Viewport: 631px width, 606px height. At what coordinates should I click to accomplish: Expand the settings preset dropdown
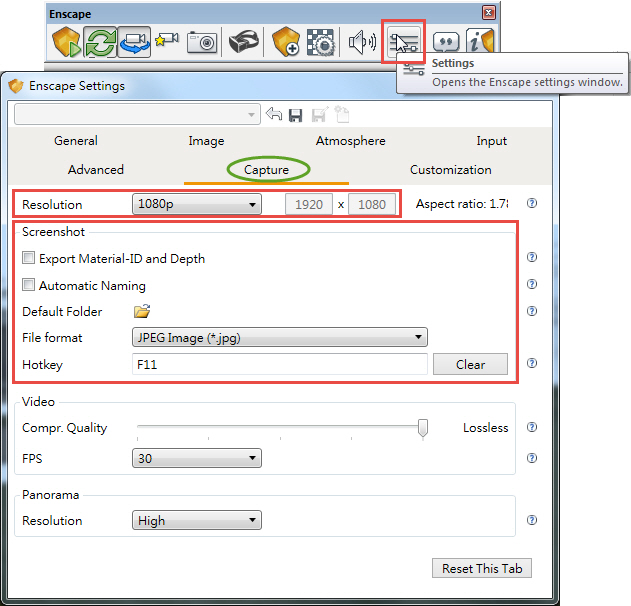click(x=137, y=114)
